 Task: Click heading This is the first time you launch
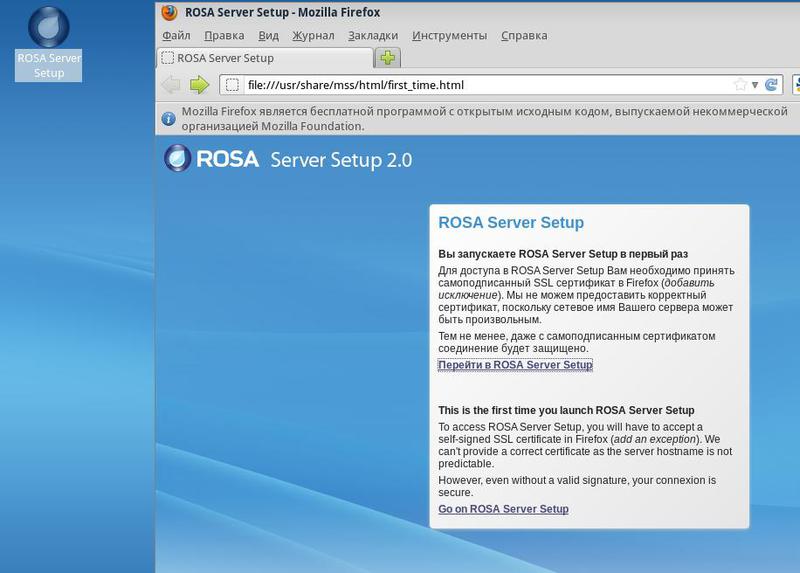point(566,410)
